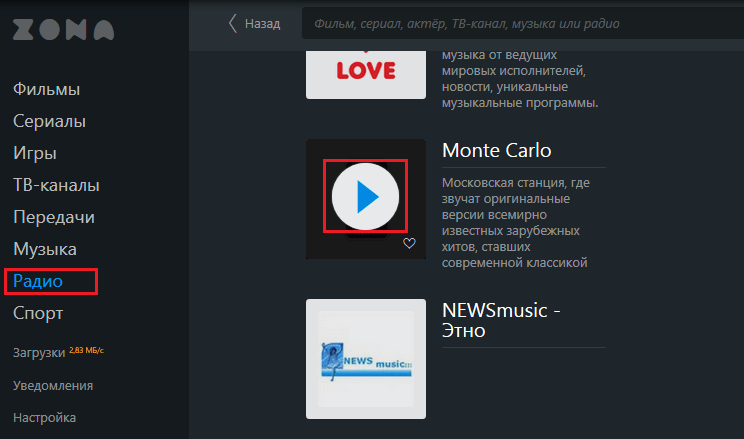Open the Игры section
The height and width of the screenshot is (439, 744).
[x=35, y=153]
